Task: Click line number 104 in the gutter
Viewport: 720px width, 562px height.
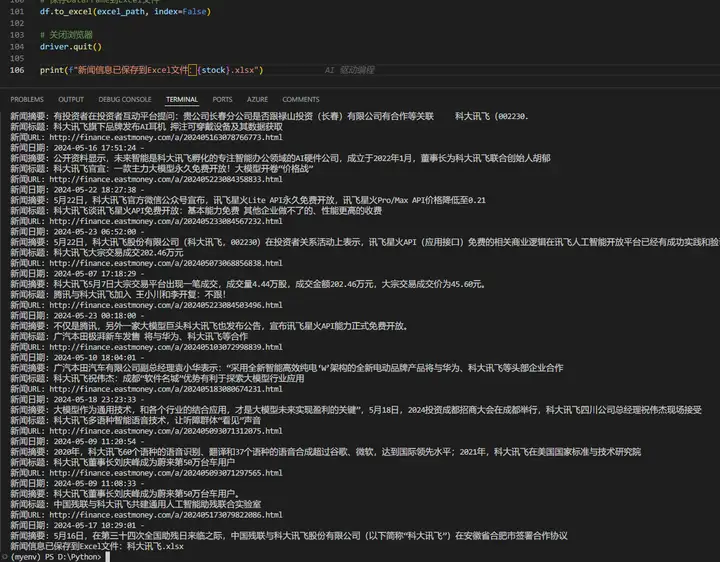Action: [17, 47]
